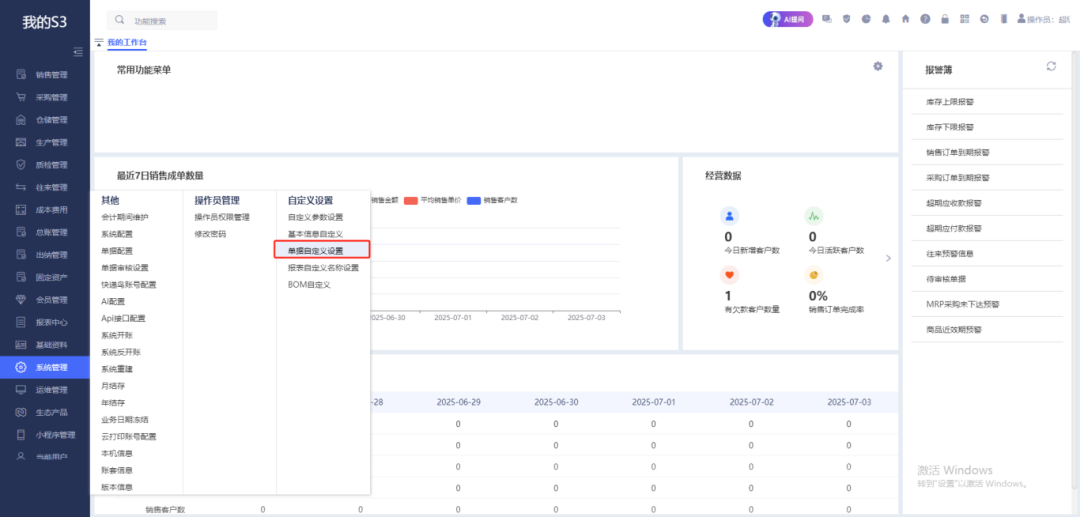
Task: Open the 出纳管理 sidebar icon
Action: click(x=21, y=255)
